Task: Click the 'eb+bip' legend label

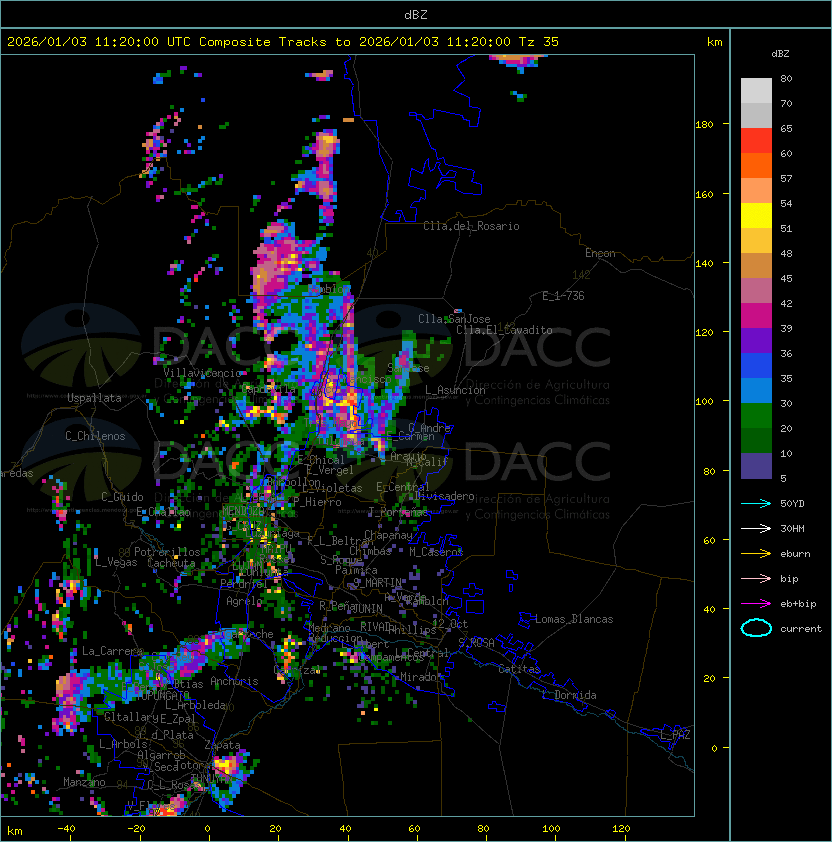Action: [798, 604]
